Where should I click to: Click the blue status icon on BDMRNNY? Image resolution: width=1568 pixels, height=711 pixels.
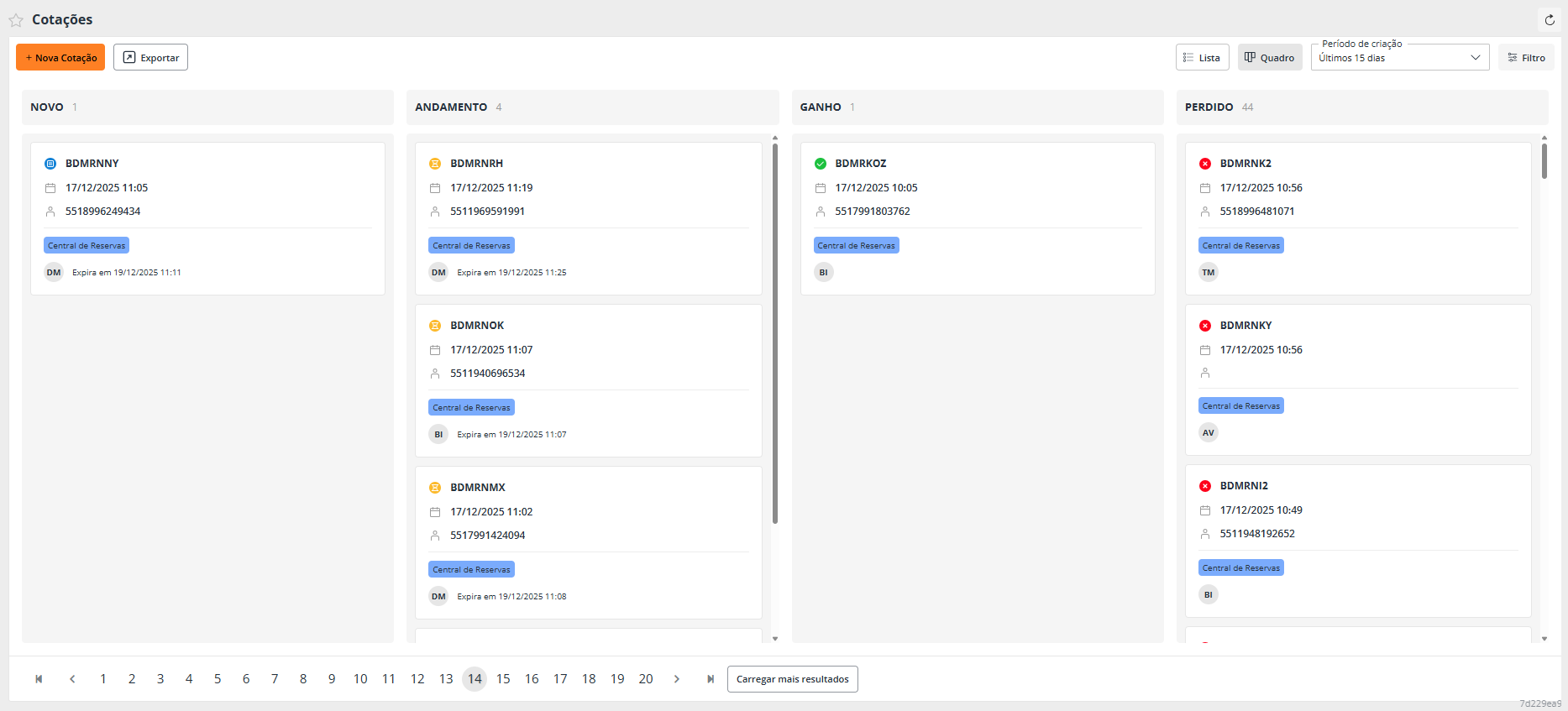coord(50,164)
